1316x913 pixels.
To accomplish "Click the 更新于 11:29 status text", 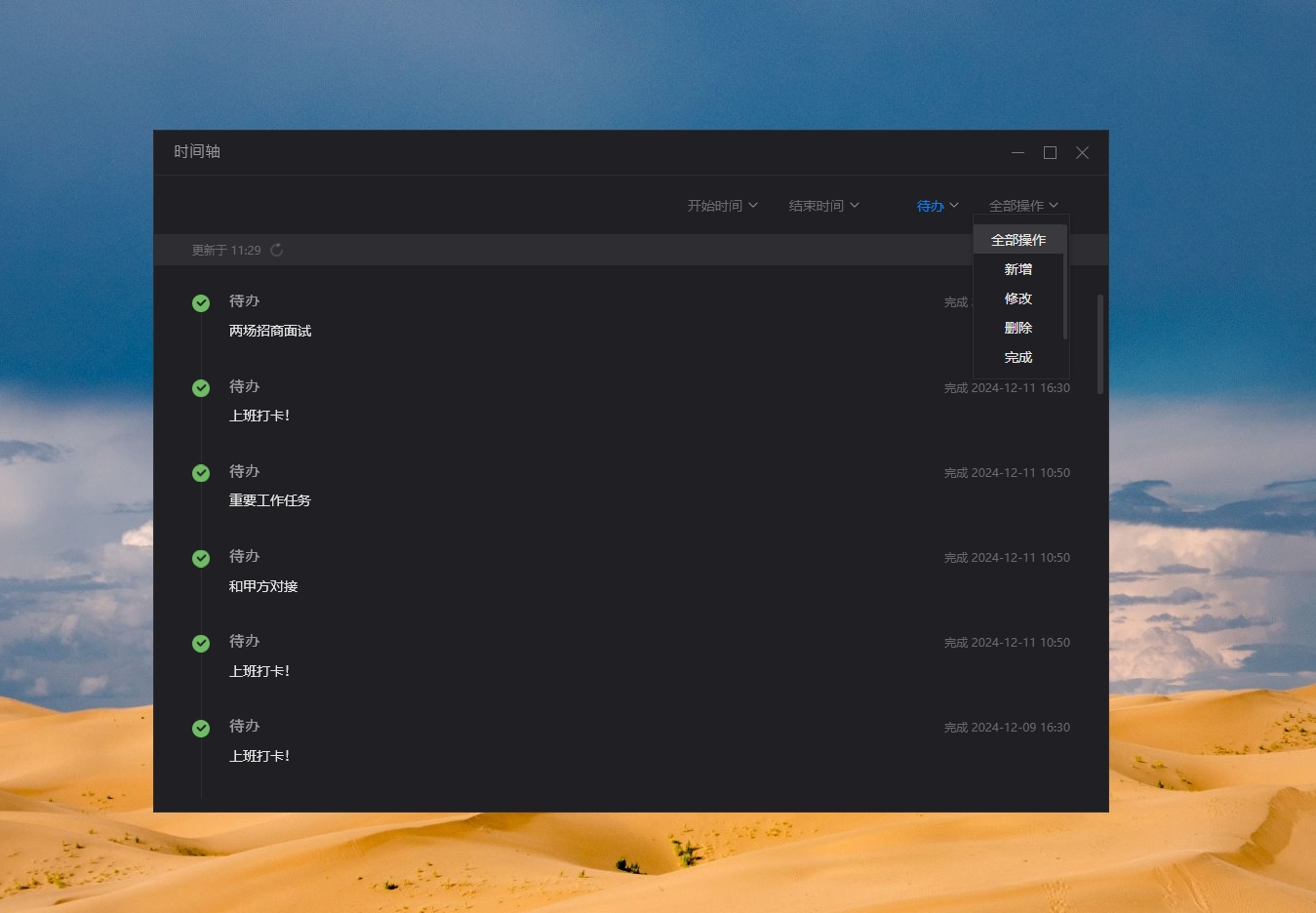I will click(226, 250).
